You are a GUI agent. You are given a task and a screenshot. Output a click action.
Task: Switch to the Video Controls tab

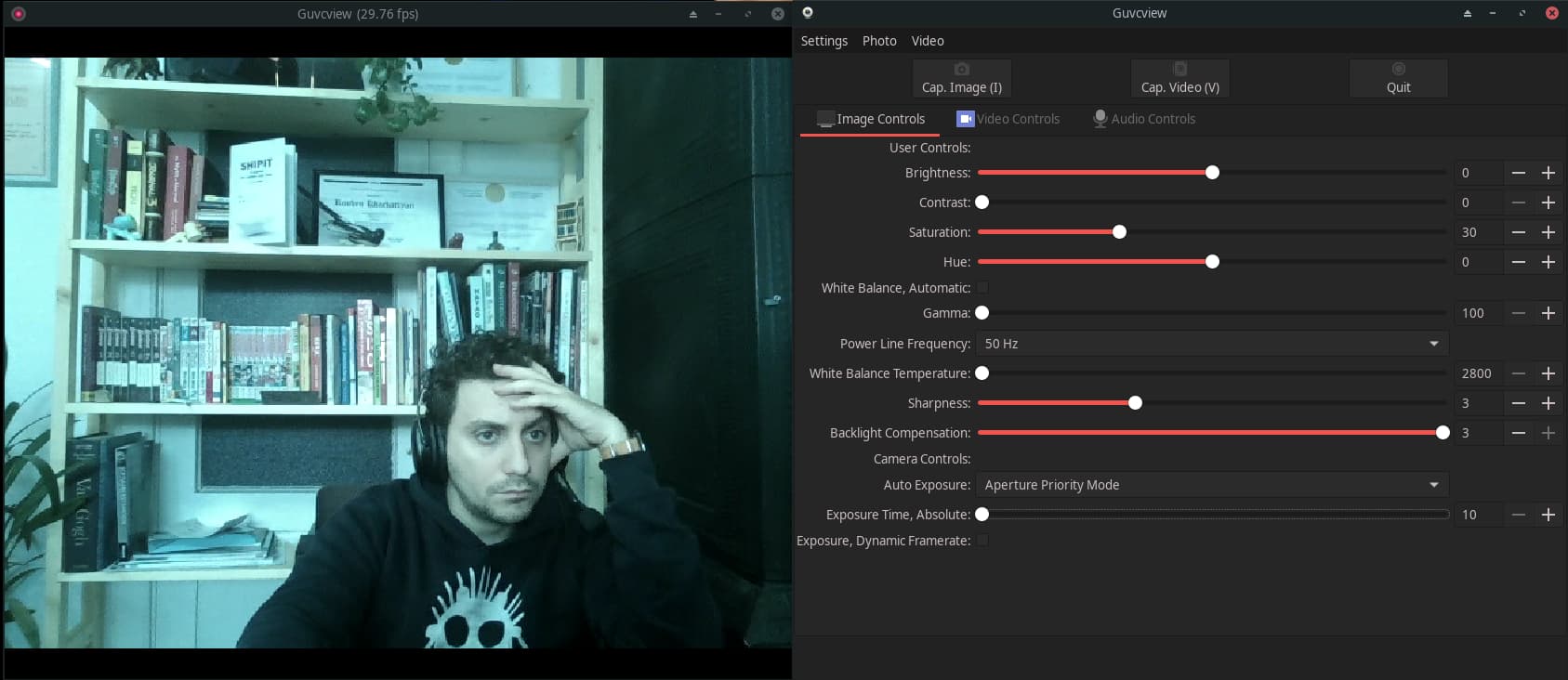pyautogui.click(x=1008, y=119)
